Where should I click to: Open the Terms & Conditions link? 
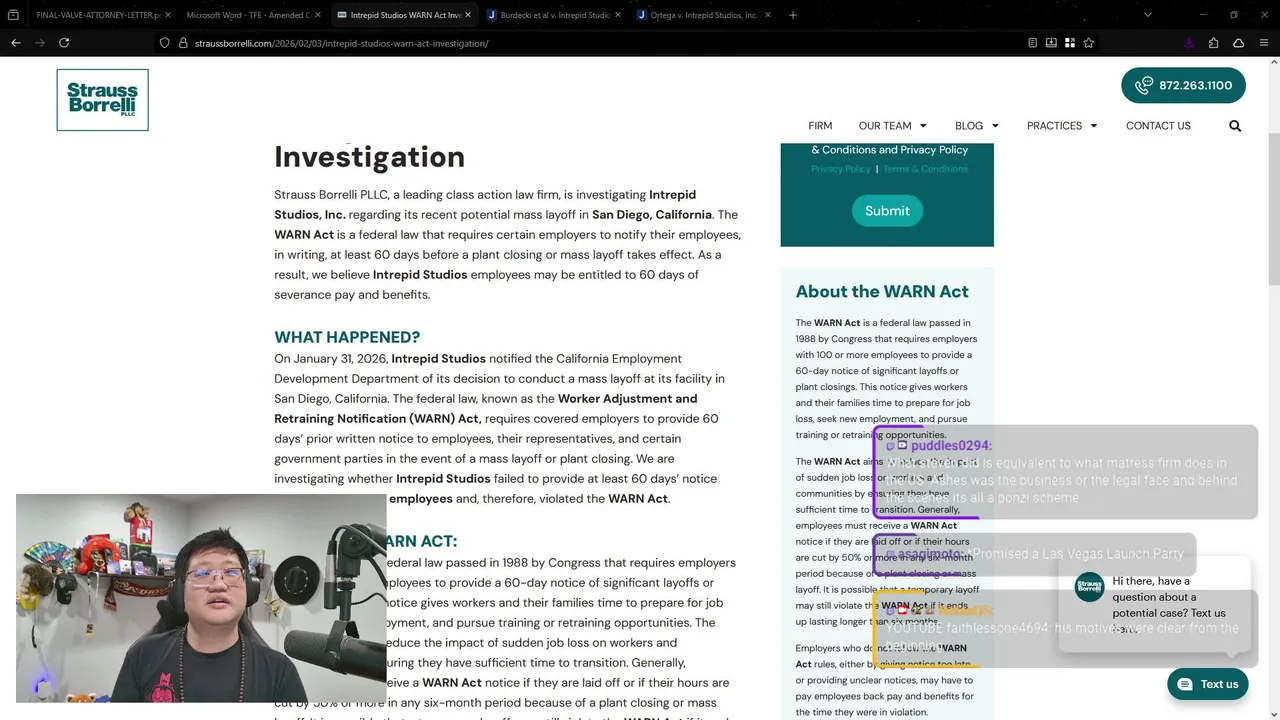click(x=925, y=169)
